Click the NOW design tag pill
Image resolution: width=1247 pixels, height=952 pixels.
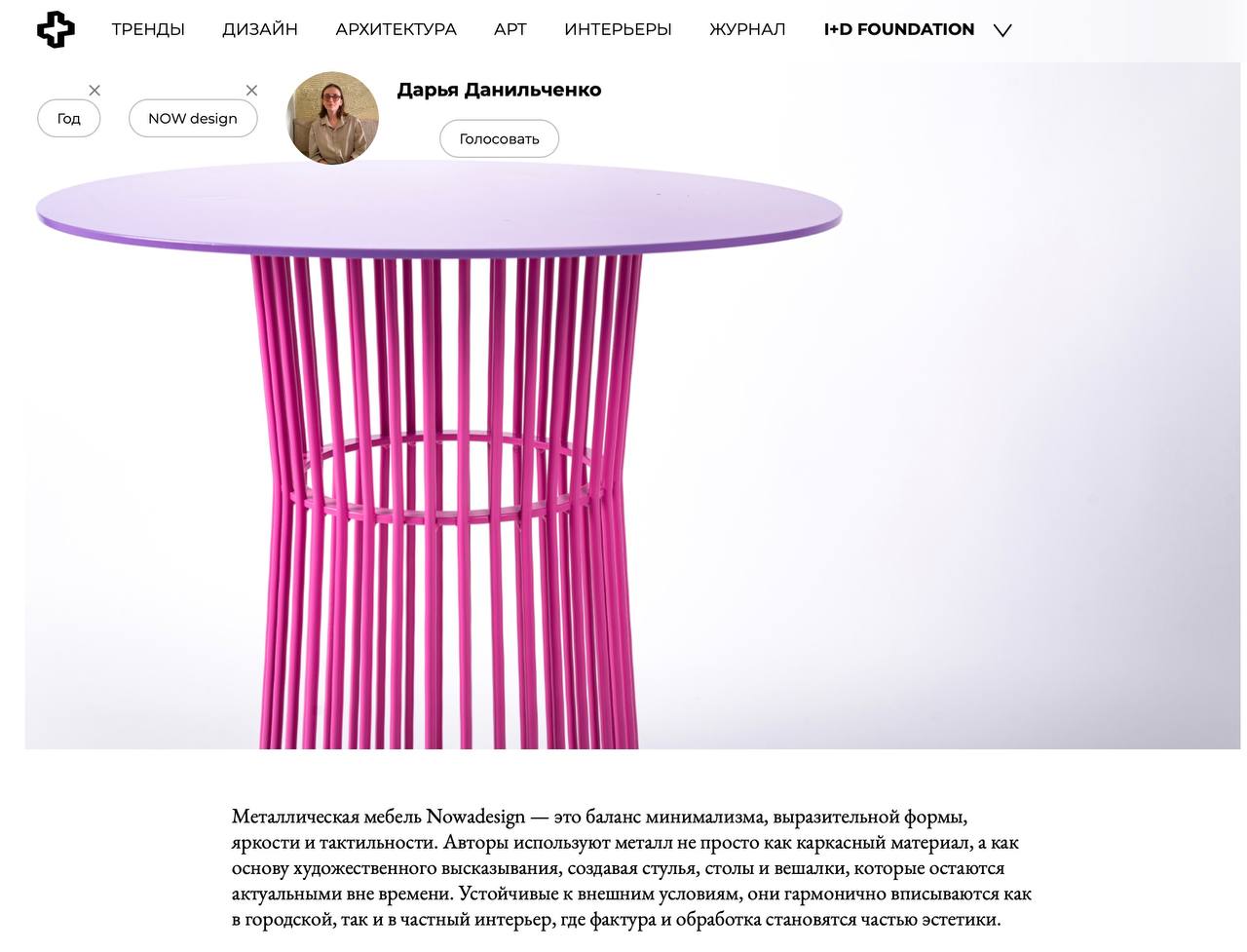(x=193, y=118)
